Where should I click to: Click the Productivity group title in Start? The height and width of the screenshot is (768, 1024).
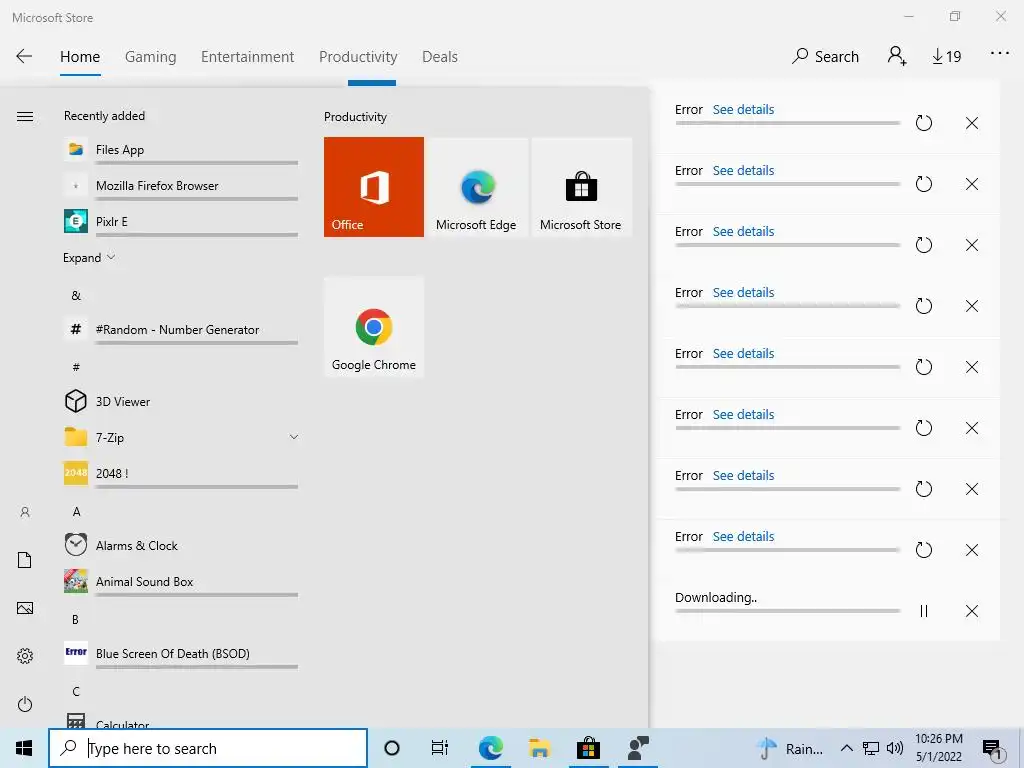[x=355, y=117]
